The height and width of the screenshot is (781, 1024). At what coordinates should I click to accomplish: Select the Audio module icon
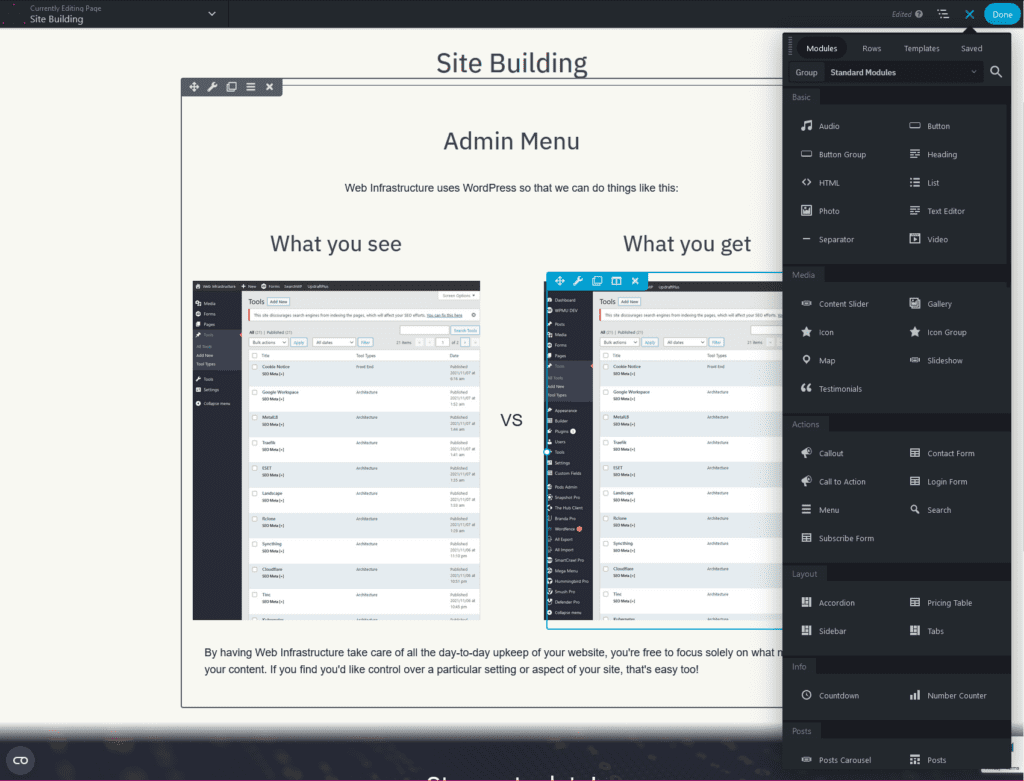(806, 126)
